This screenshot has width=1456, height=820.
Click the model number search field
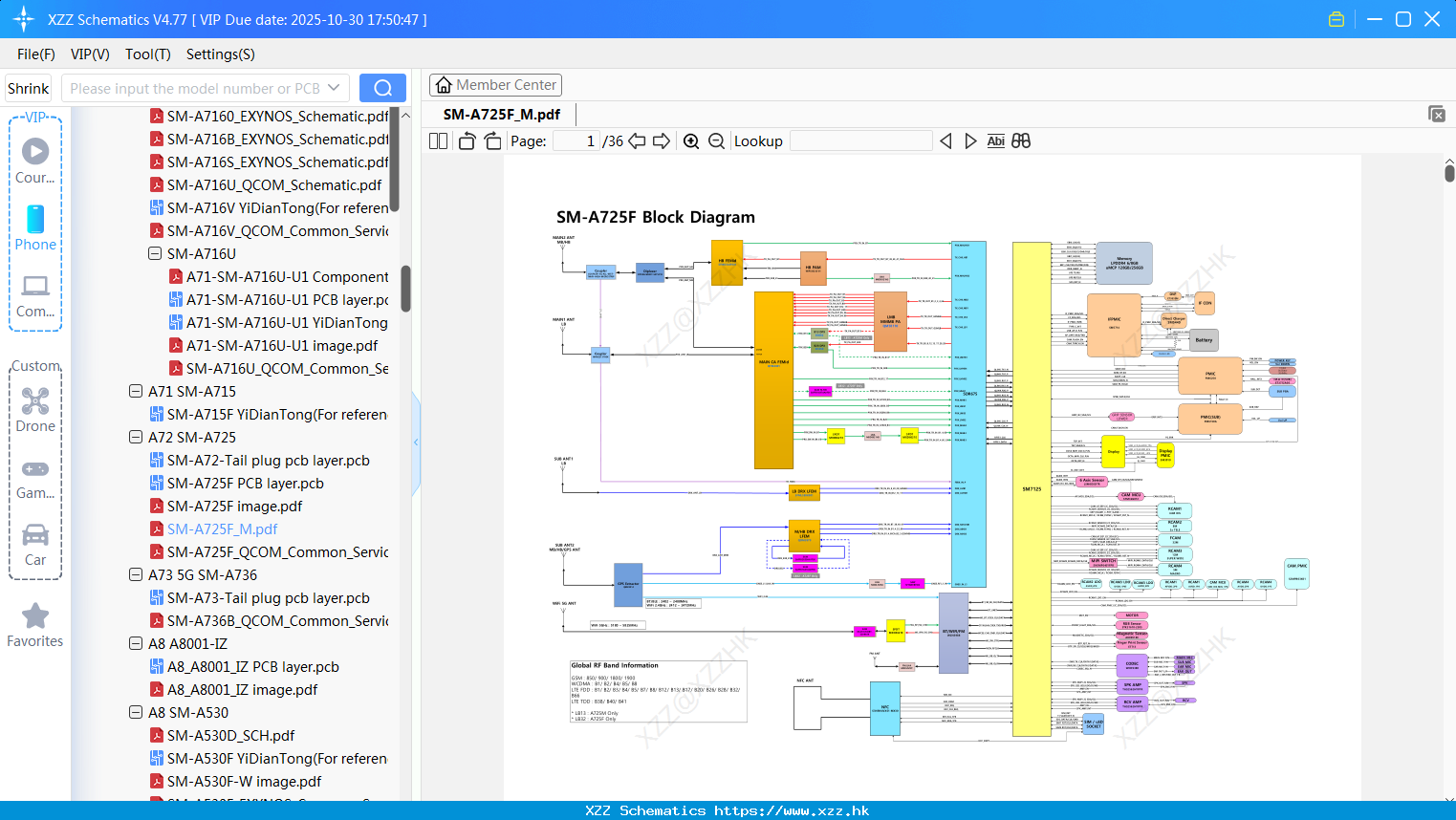point(195,88)
